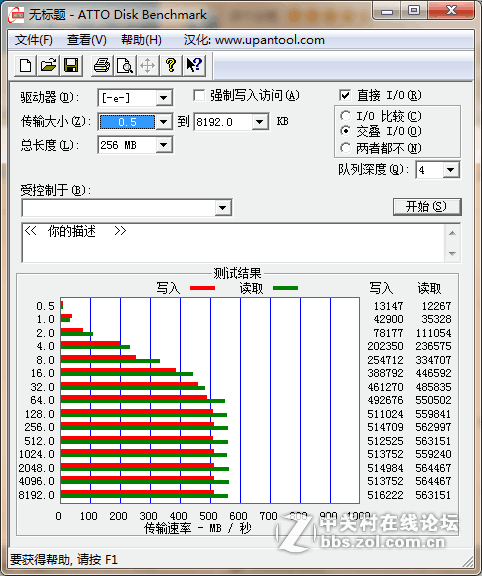Expand the 受控制于(B) combo box
The width and height of the screenshot is (482, 576).
coord(222,208)
